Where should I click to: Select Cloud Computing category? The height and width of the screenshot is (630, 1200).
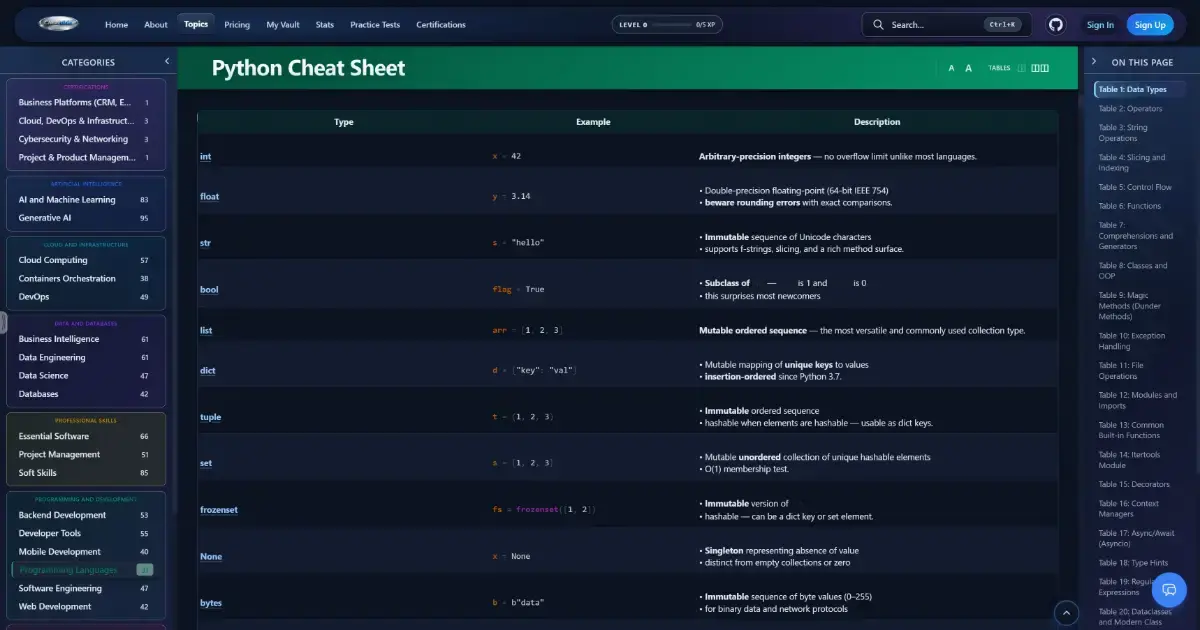pos(86,260)
